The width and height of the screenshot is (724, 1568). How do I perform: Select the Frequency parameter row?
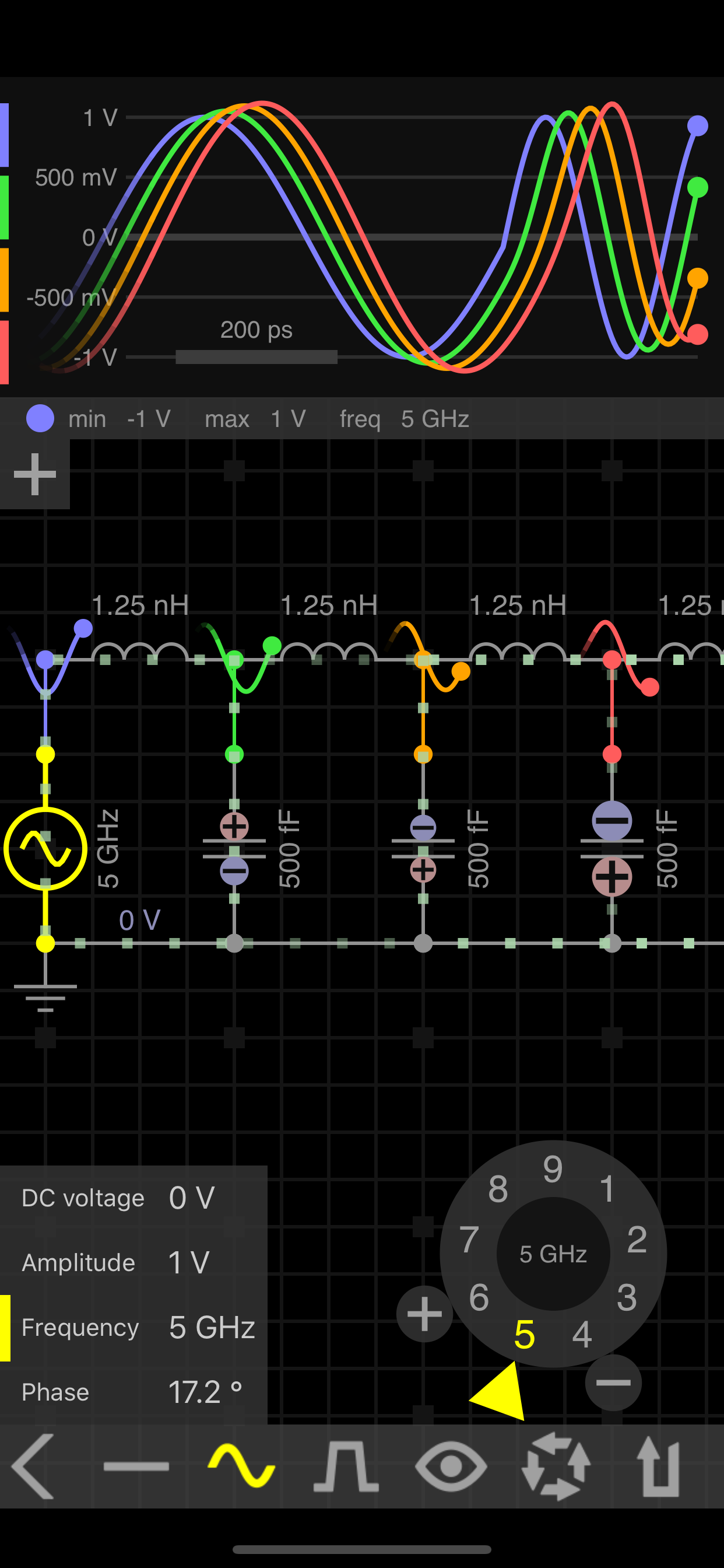[134, 1328]
